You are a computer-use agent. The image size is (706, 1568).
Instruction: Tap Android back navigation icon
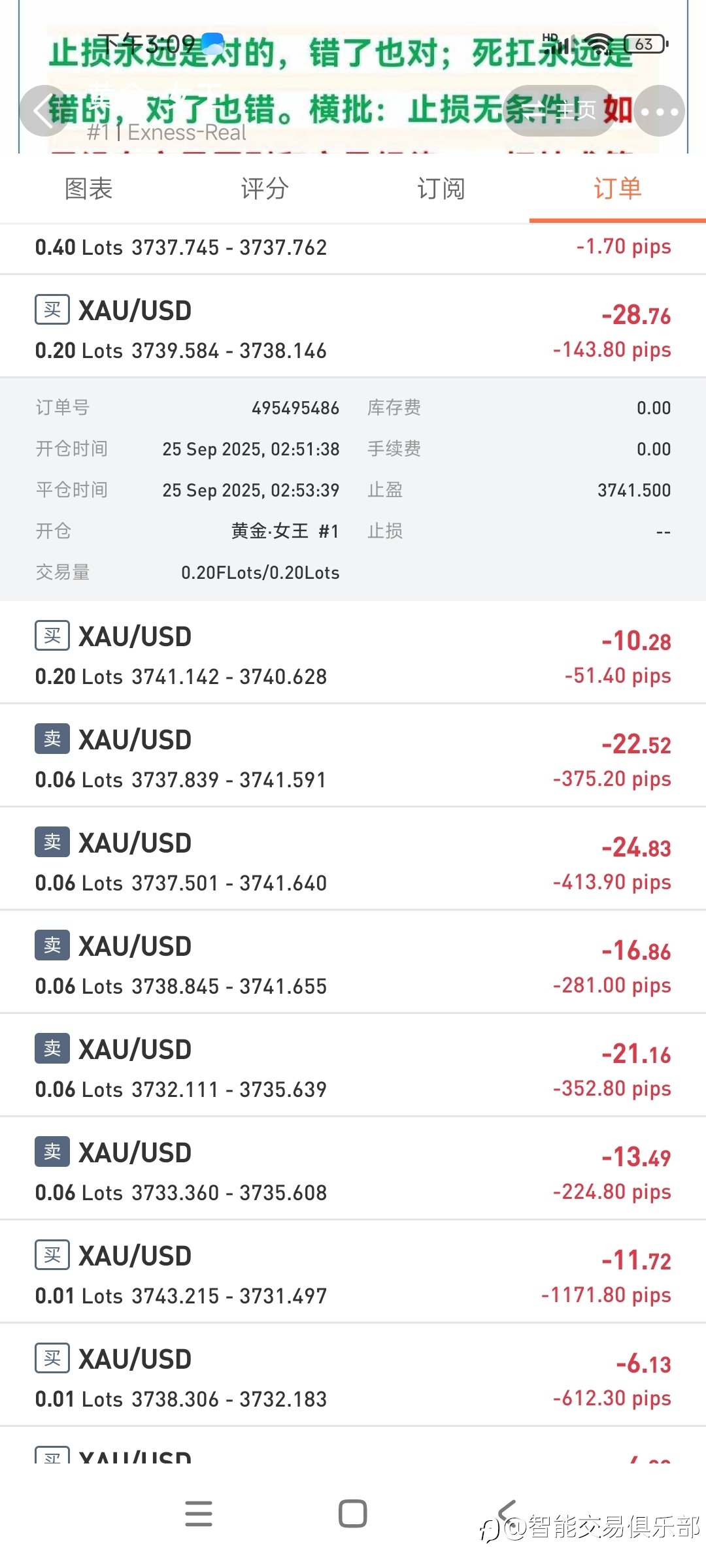507,1513
